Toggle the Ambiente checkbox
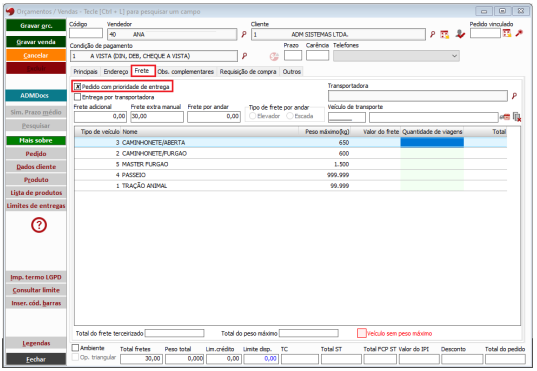537x371 pixels. (75, 348)
